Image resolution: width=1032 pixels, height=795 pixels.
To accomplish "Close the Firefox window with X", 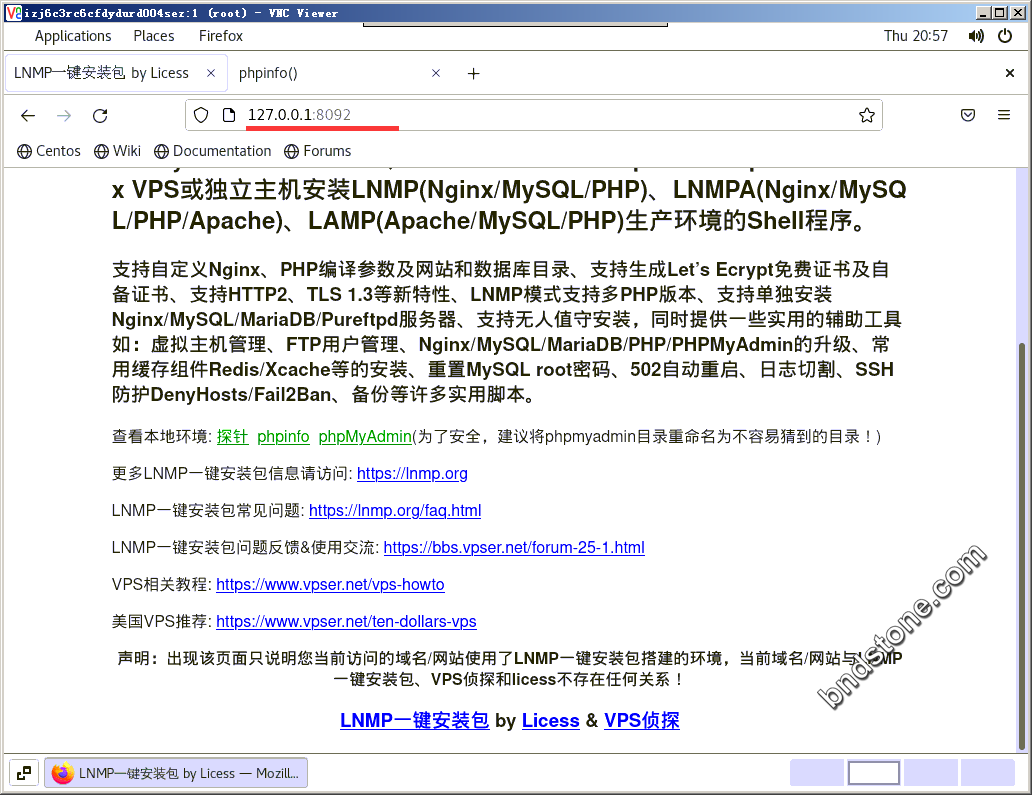I will click(1010, 73).
